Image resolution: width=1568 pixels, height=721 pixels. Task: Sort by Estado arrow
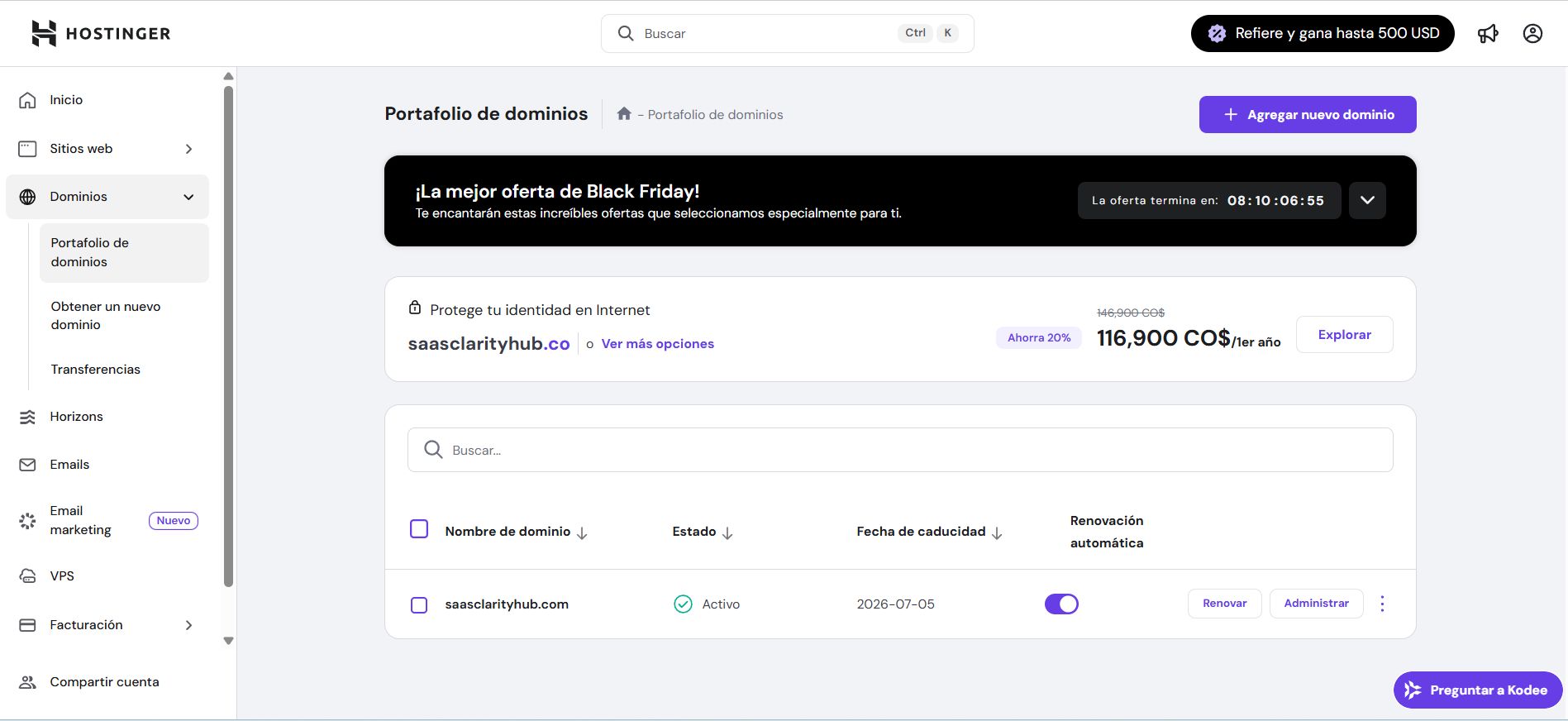click(727, 533)
